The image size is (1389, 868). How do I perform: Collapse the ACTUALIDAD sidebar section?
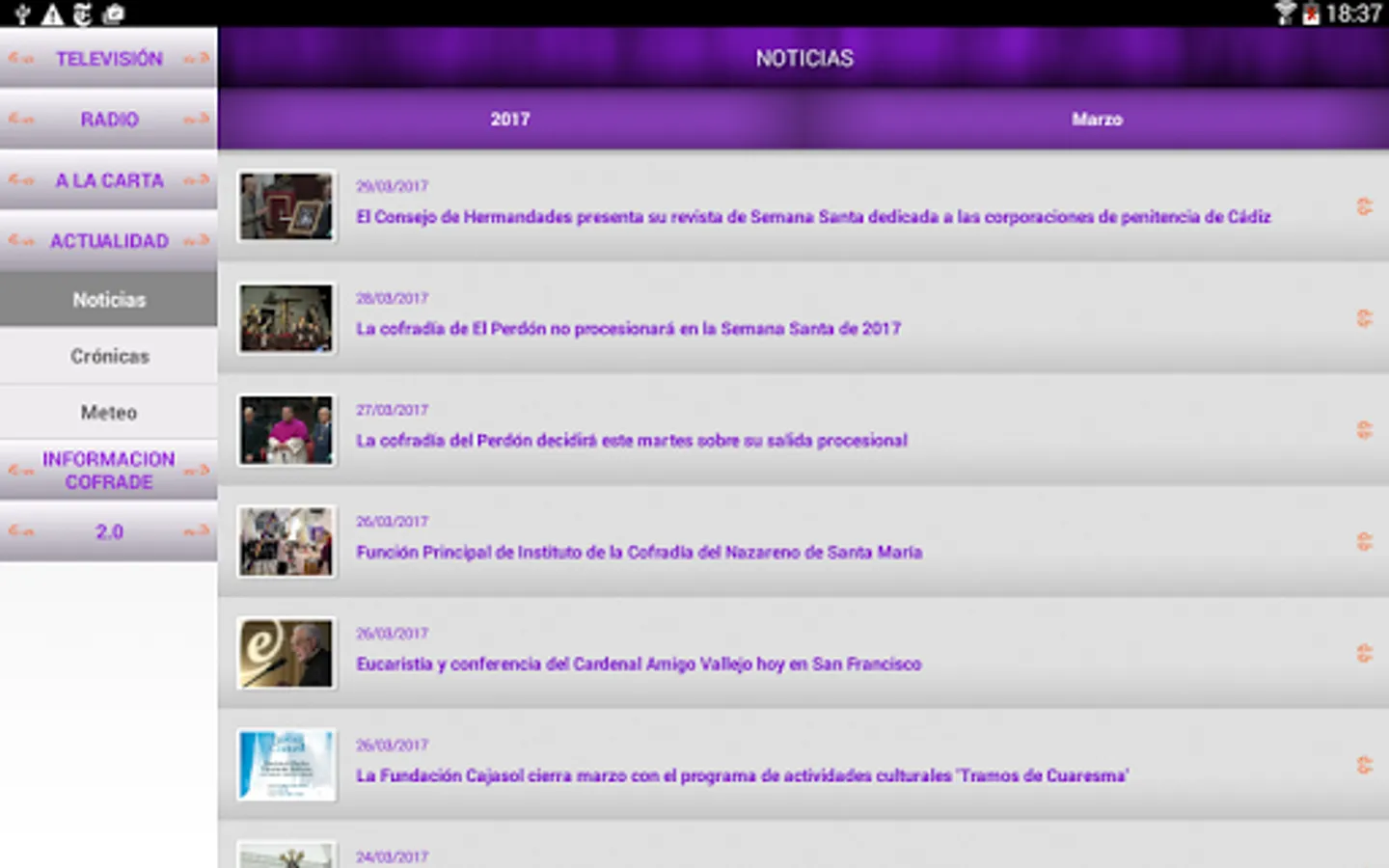click(x=108, y=240)
